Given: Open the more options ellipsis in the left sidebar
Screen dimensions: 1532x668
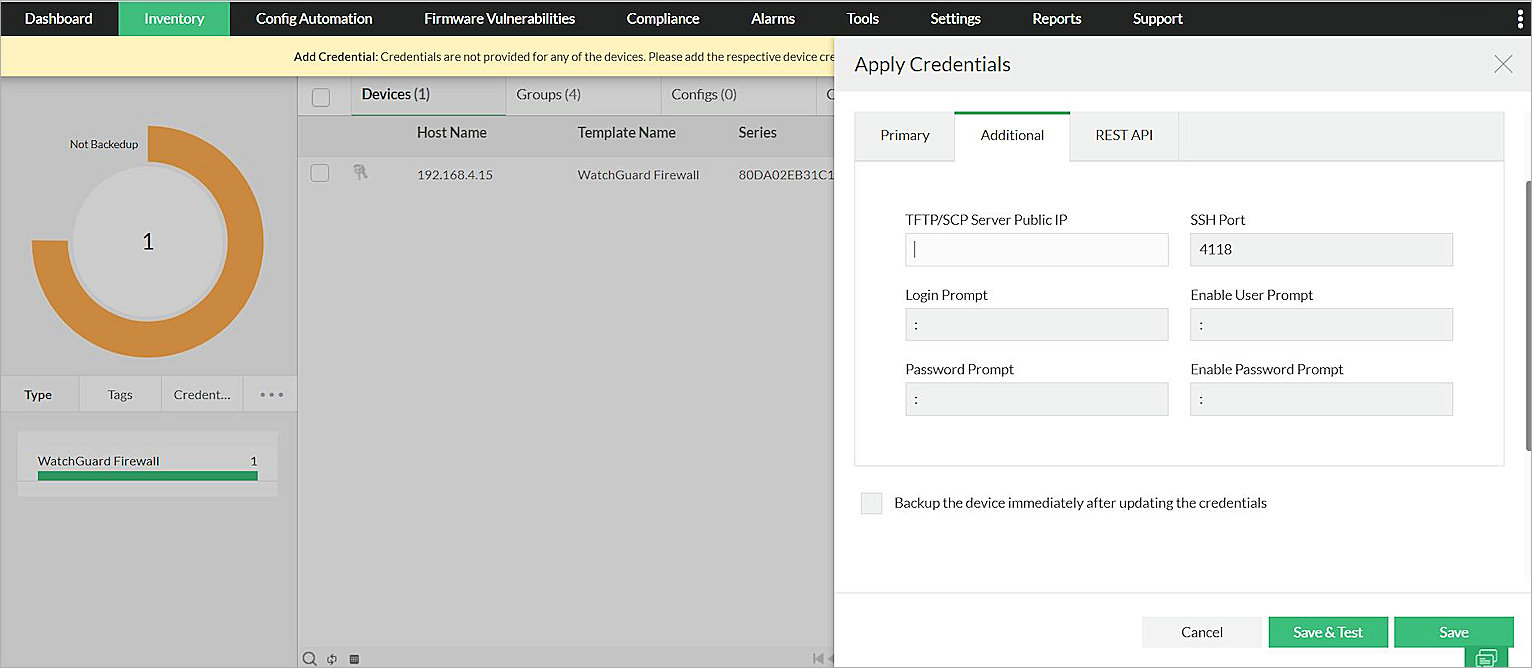Looking at the screenshot, I should tap(269, 393).
